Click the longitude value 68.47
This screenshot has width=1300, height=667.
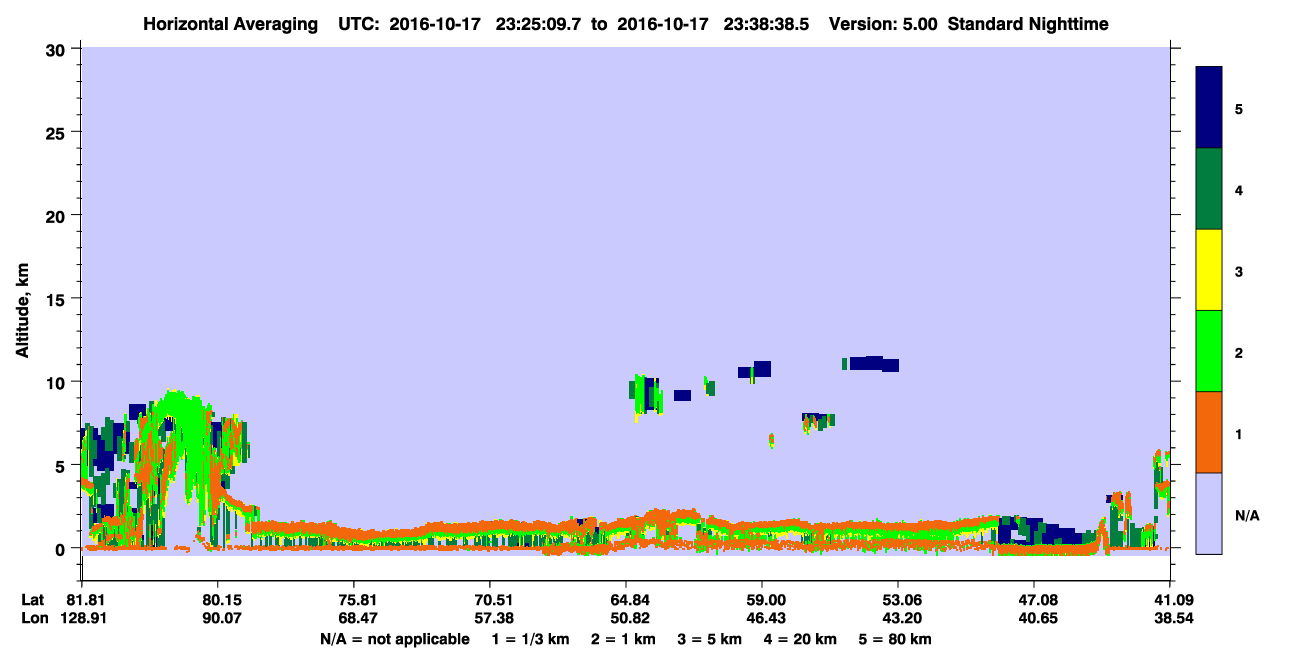coord(355,618)
